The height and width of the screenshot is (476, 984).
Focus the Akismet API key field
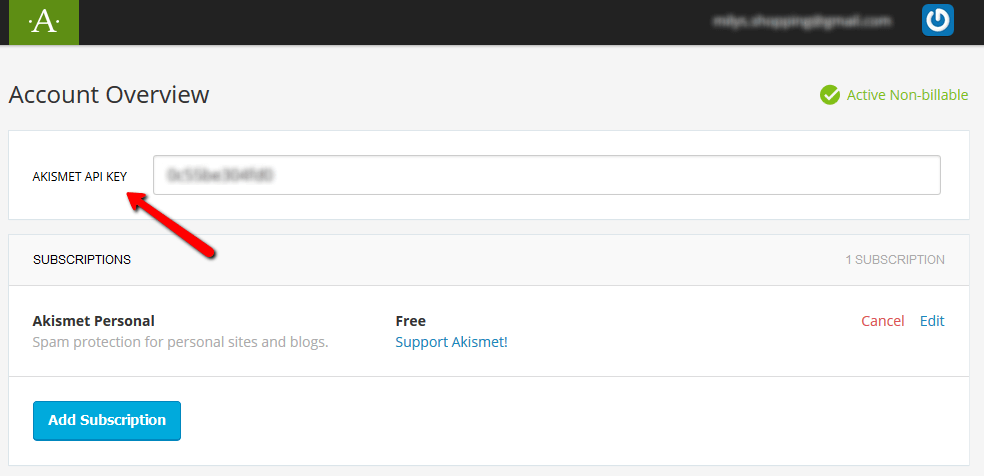(x=547, y=175)
